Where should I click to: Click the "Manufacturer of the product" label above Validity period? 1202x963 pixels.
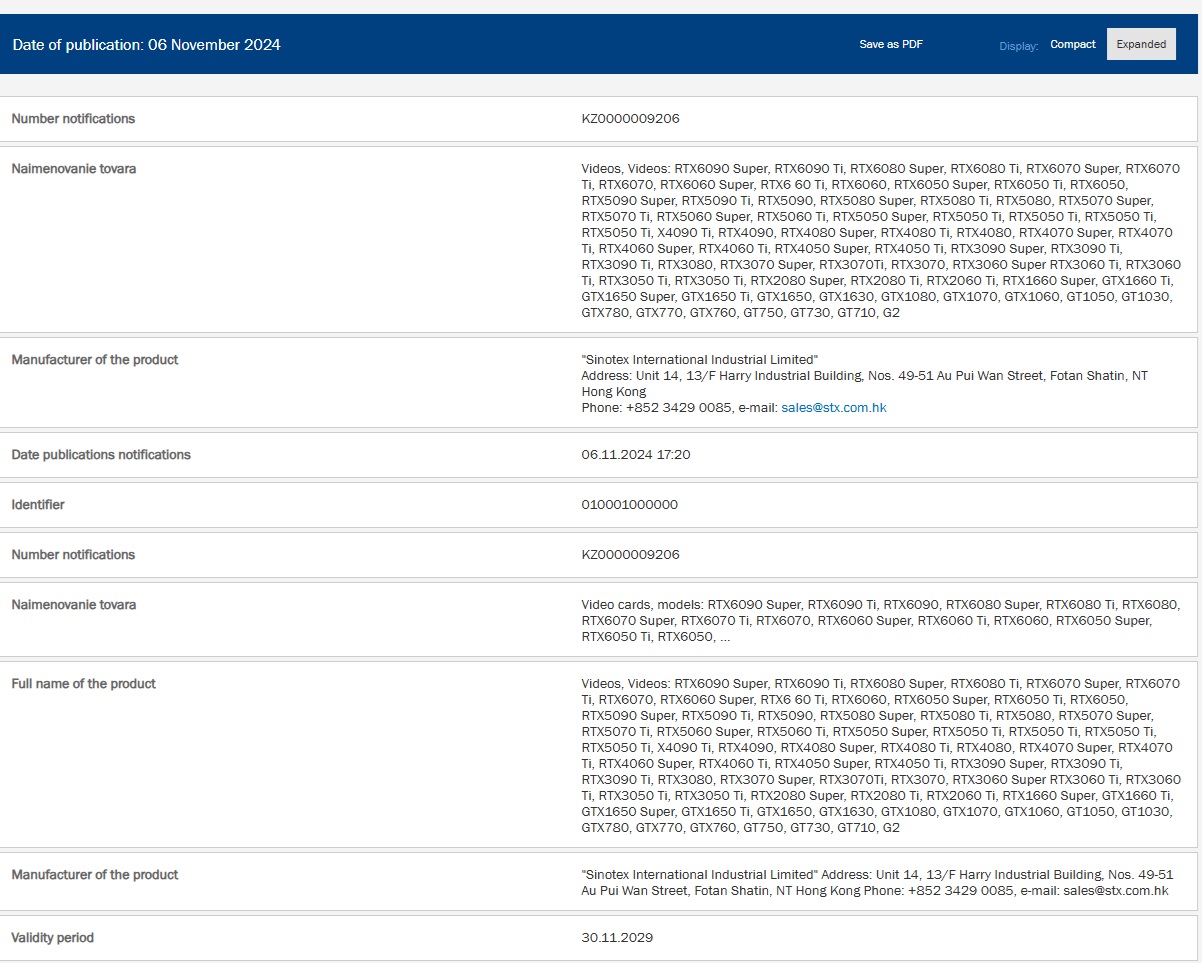tap(95, 875)
